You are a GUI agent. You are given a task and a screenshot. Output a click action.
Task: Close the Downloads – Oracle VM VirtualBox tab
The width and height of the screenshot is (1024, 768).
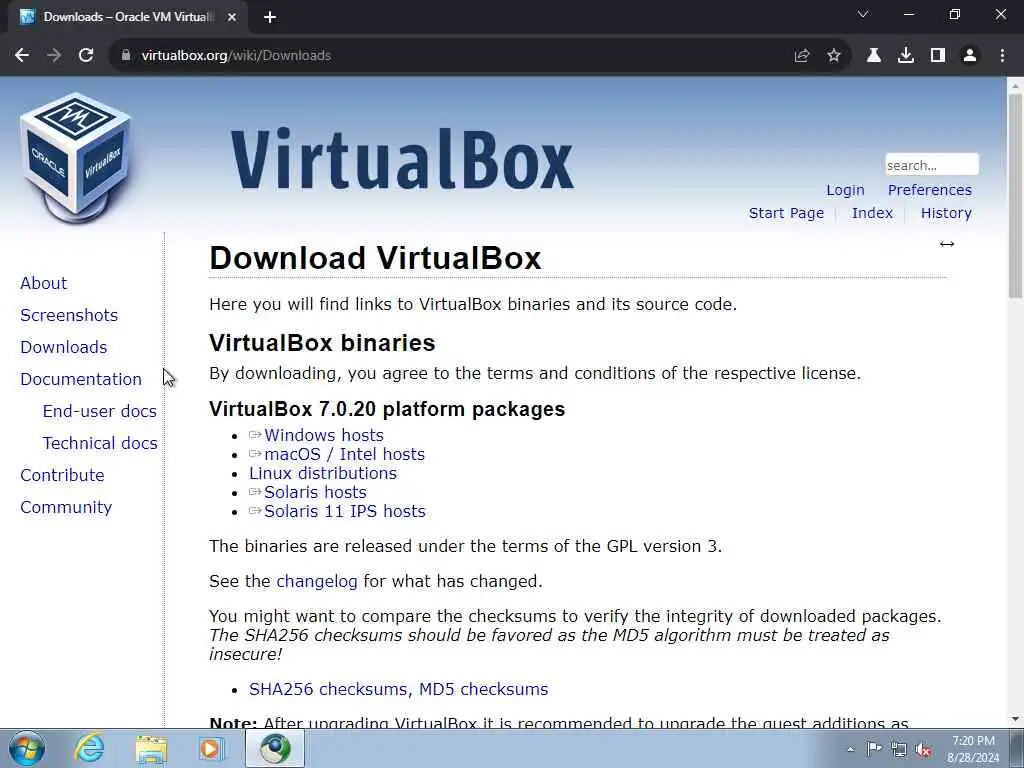pyautogui.click(x=232, y=17)
